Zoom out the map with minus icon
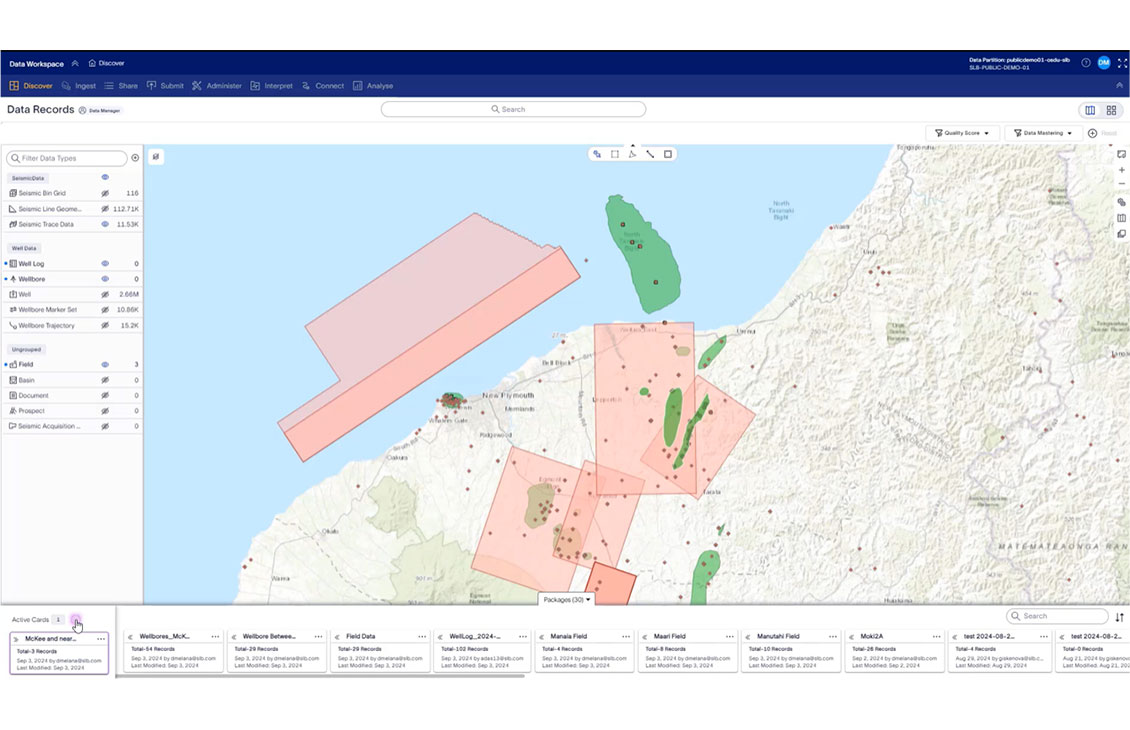The width and height of the screenshot is (1130, 730). coord(1121,185)
